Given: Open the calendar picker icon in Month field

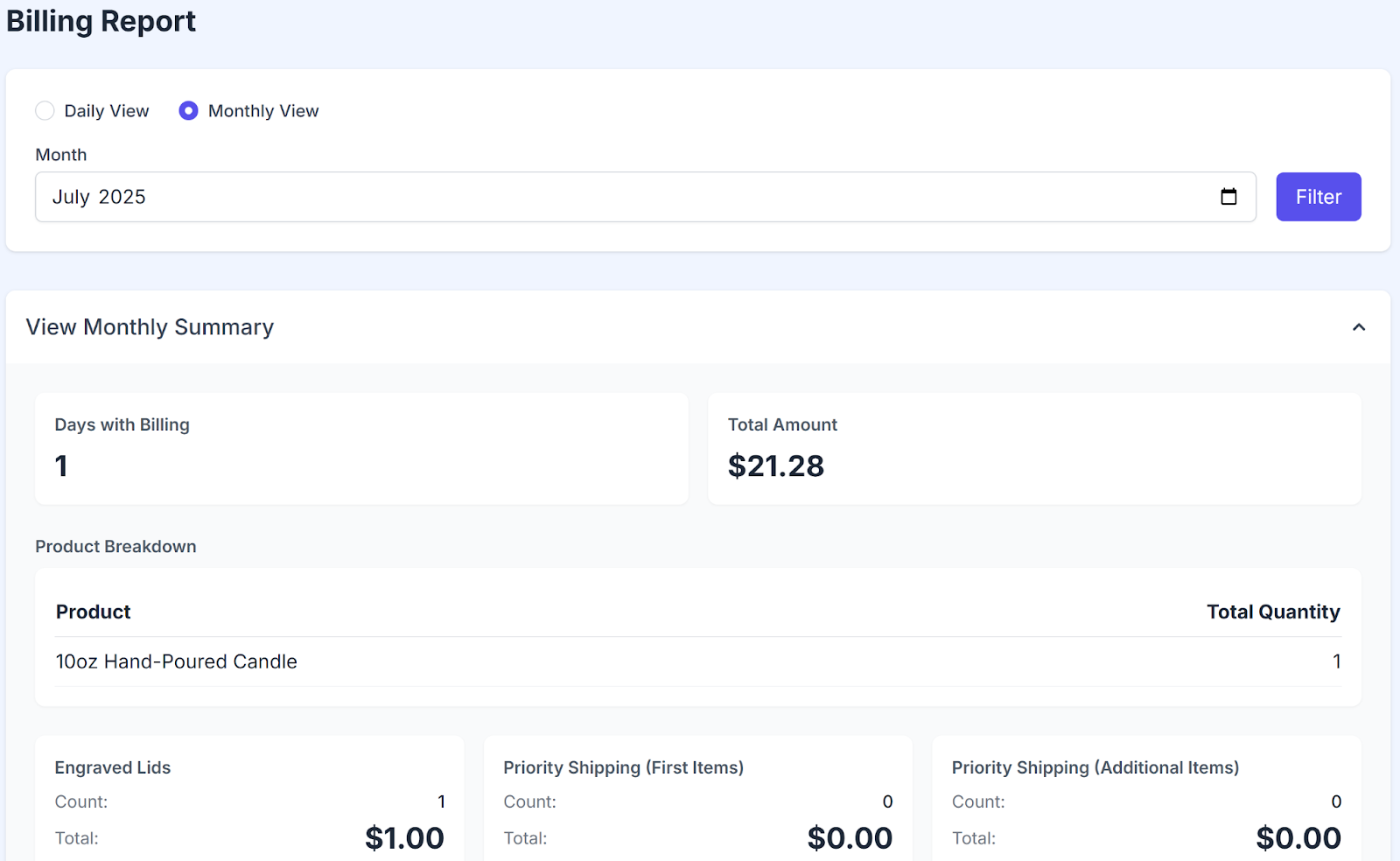Looking at the screenshot, I should click(x=1228, y=197).
